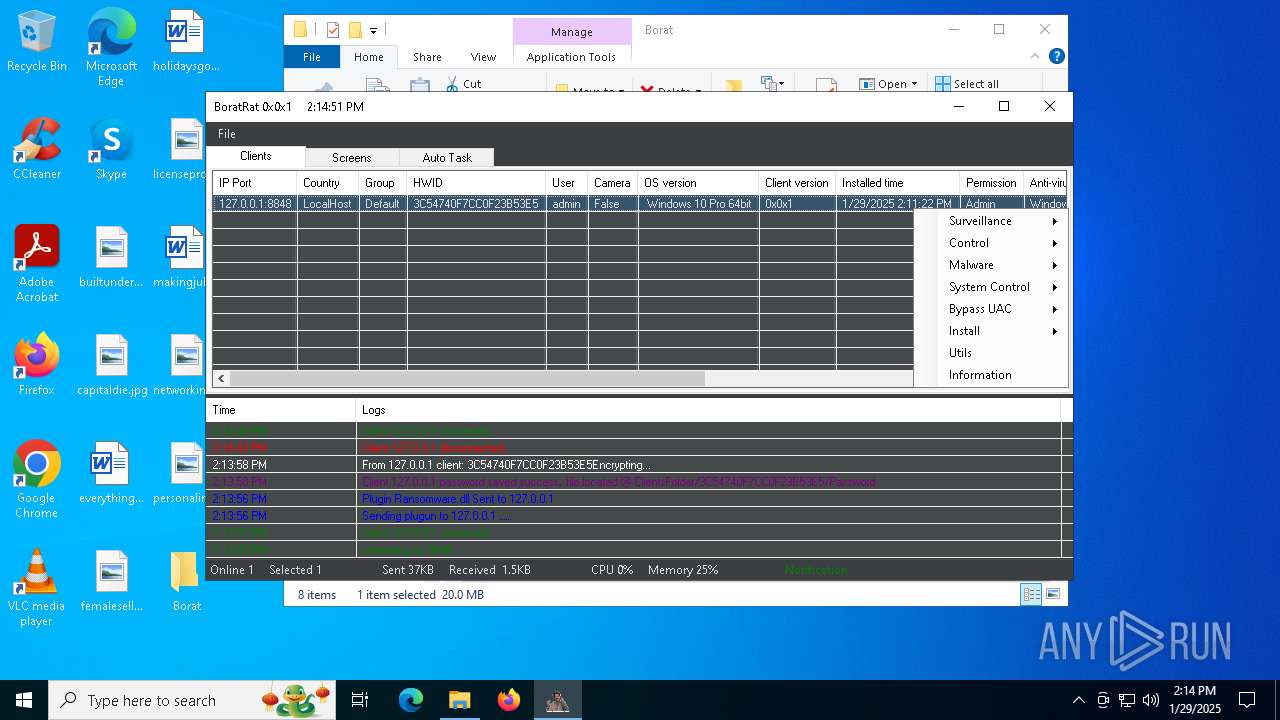Click Manage contextual tab in explorer
Screen dimensions: 1280x720
click(x=572, y=32)
